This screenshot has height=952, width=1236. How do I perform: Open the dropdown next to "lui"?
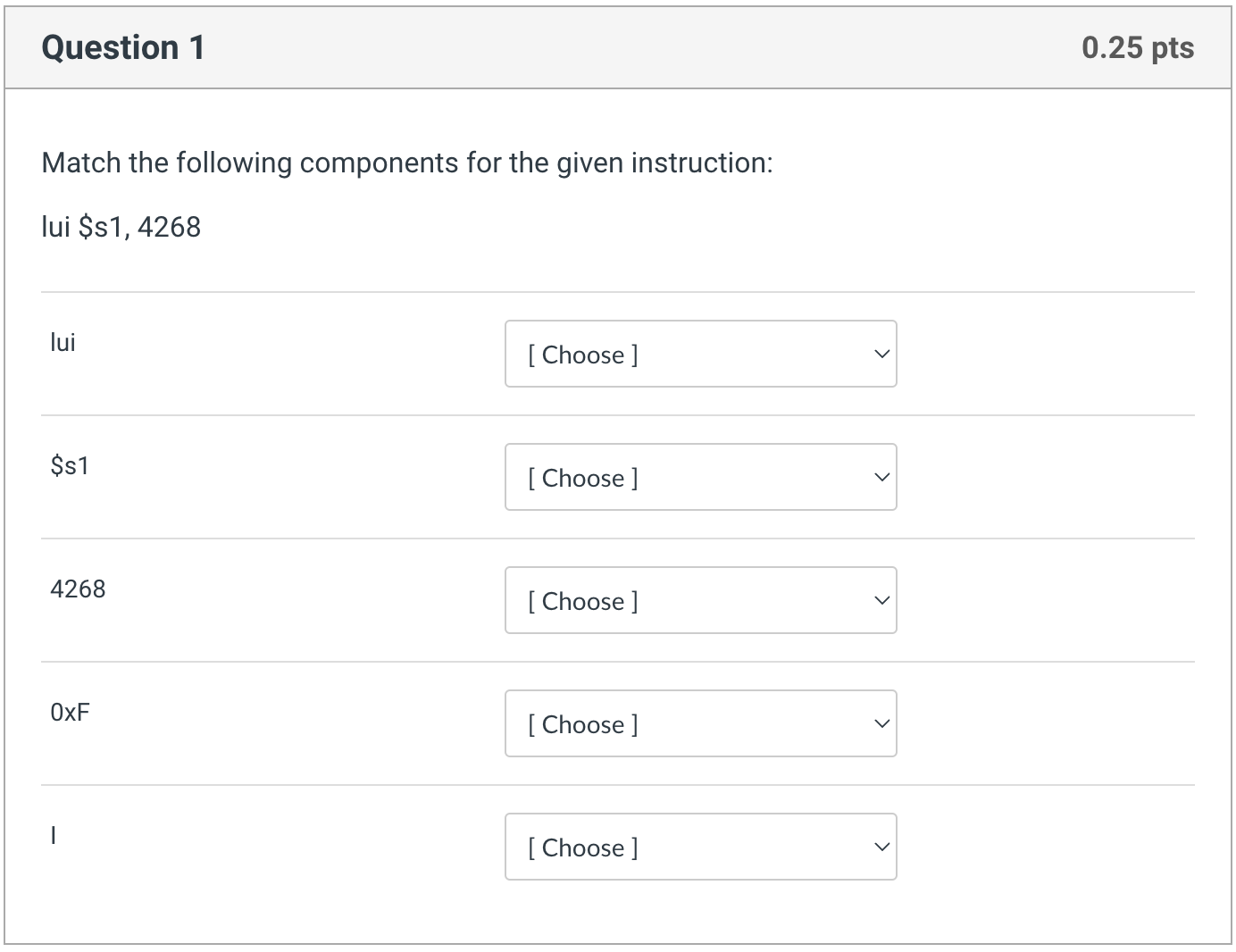coord(700,354)
